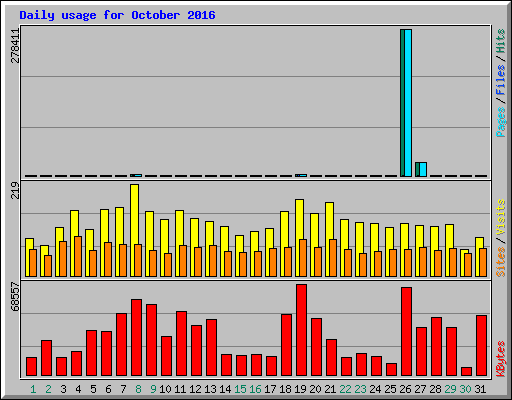Click day label 5 on the x-axis
The height and width of the screenshot is (400, 512).
pyautogui.click(x=93, y=389)
